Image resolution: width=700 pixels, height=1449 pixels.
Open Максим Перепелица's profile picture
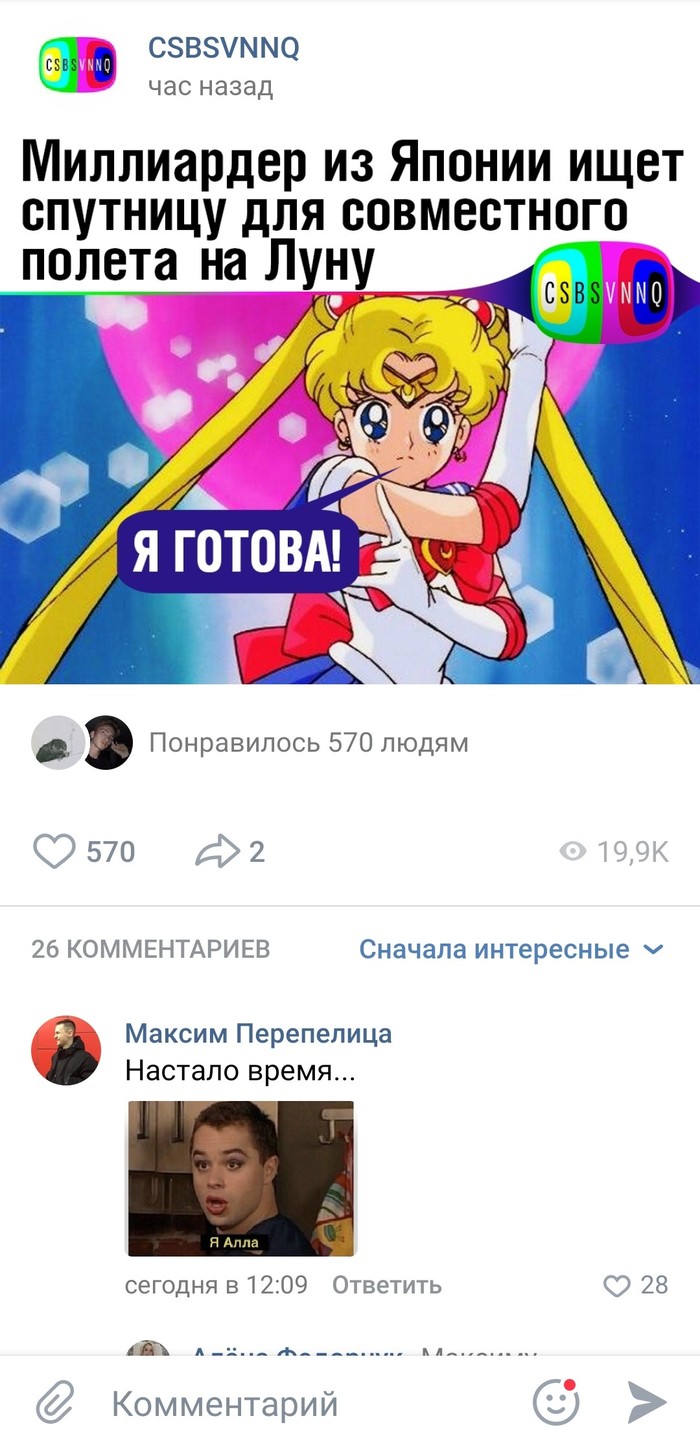coord(66,1051)
